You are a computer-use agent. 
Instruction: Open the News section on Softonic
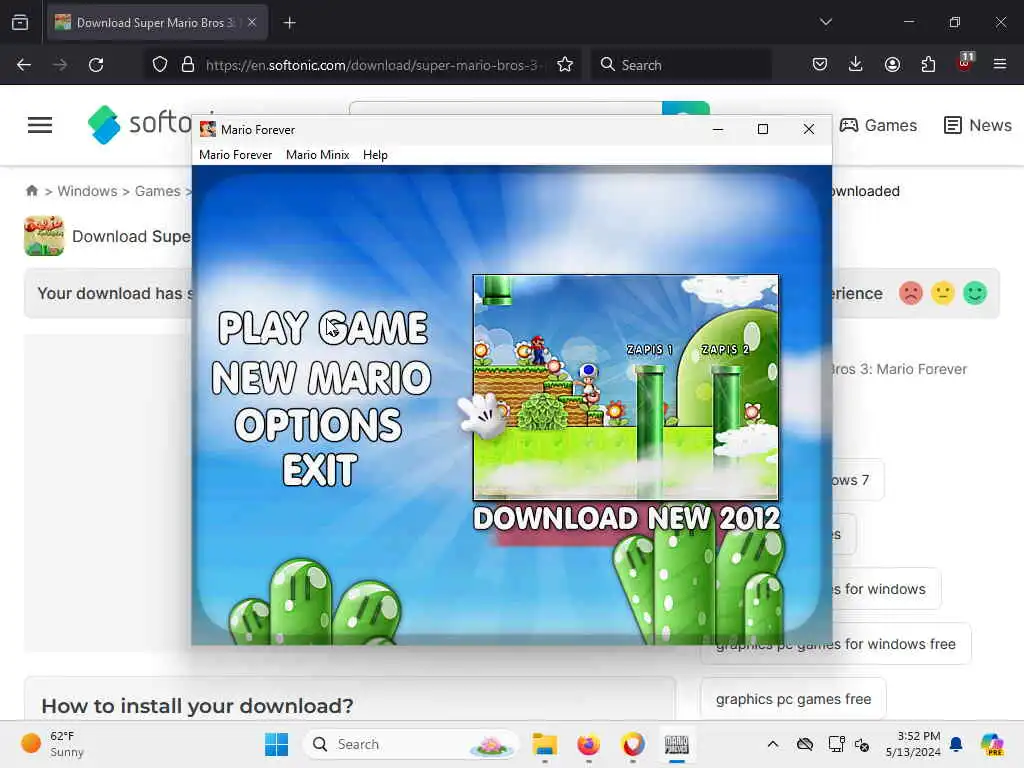(978, 125)
